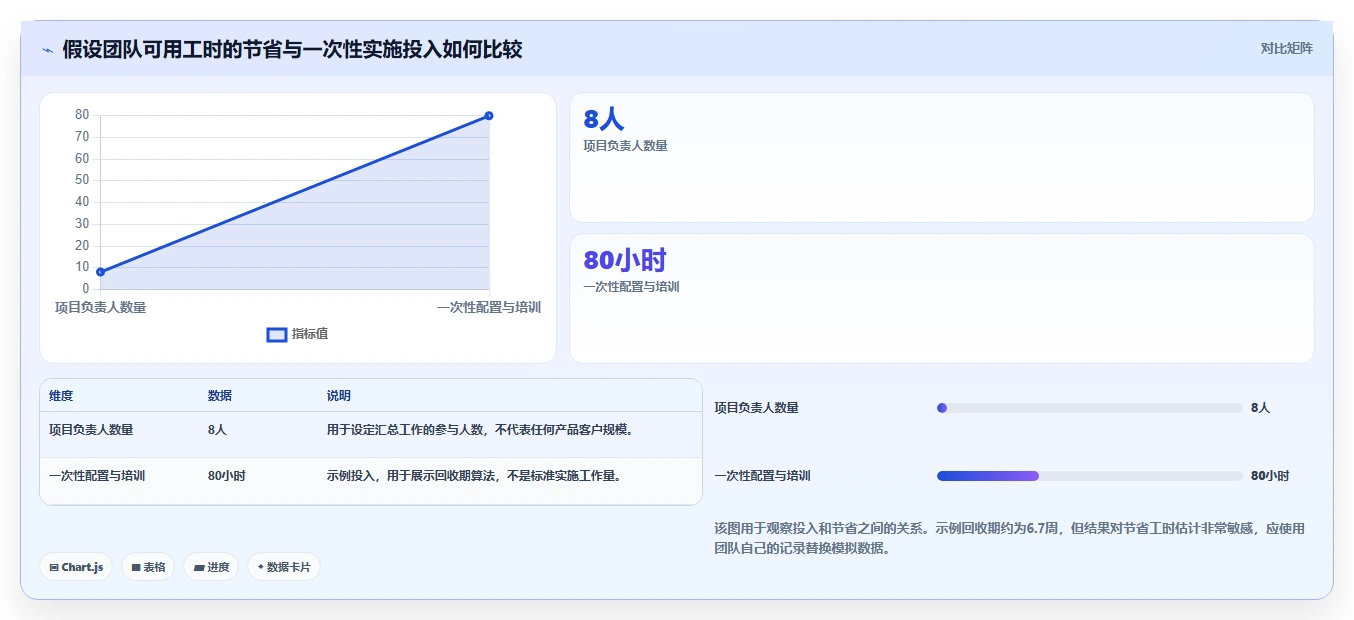
Task: Click the 一次性配置与培训 table row cell
Action: [x=97, y=476]
